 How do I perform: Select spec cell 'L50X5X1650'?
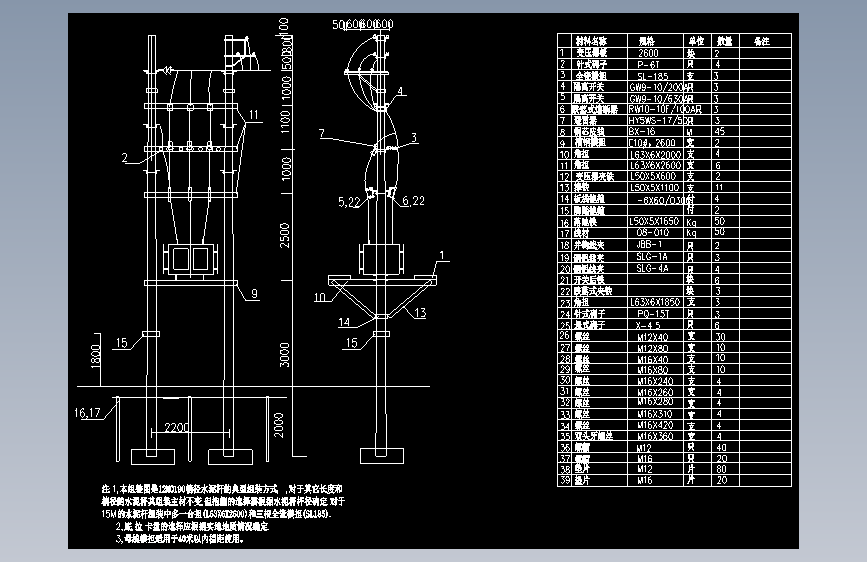(x=655, y=221)
